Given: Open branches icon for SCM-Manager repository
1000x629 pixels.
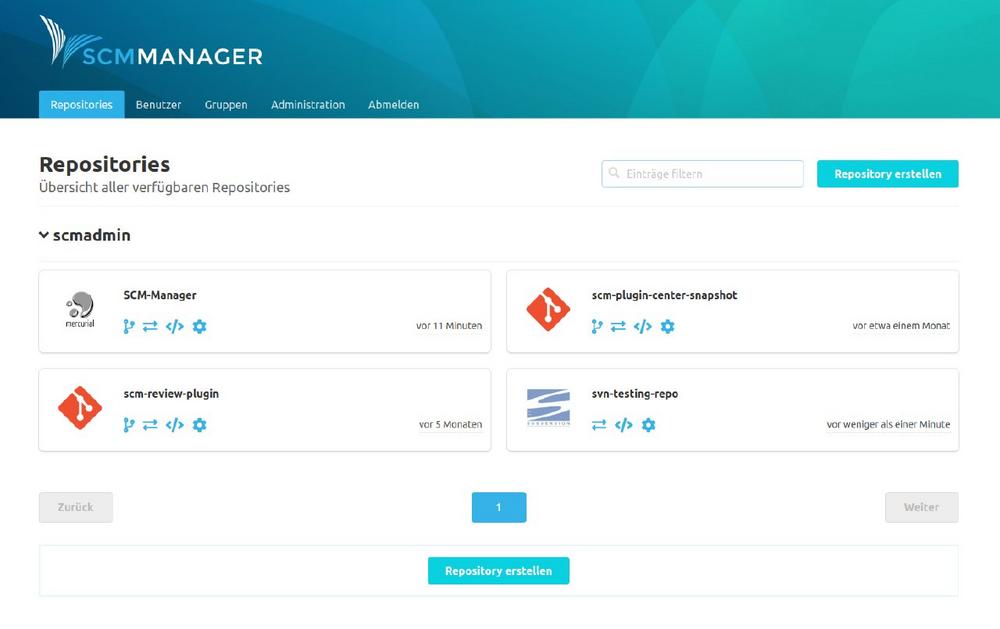Looking at the screenshot, I should 129,326.
